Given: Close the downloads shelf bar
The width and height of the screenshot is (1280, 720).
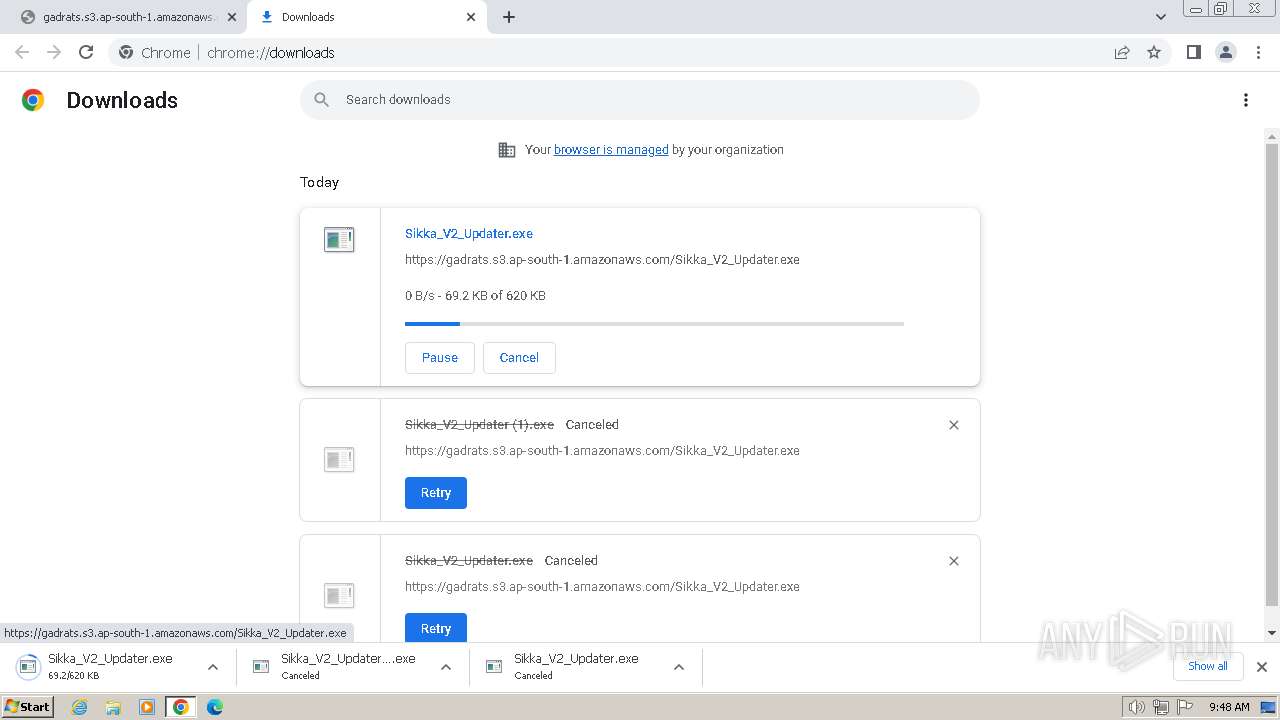Looking at the screenshot, I should point(1262,667).
